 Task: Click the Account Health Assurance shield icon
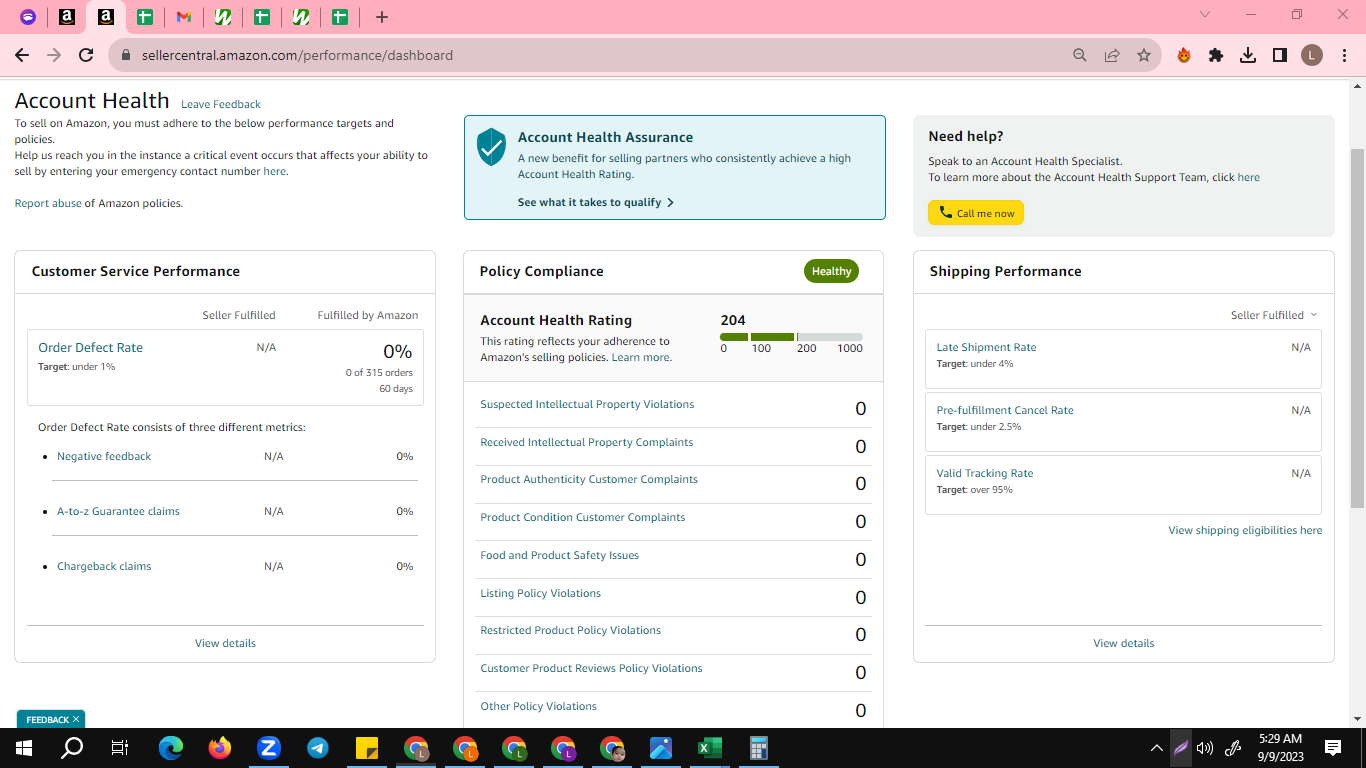coord(491,147)
